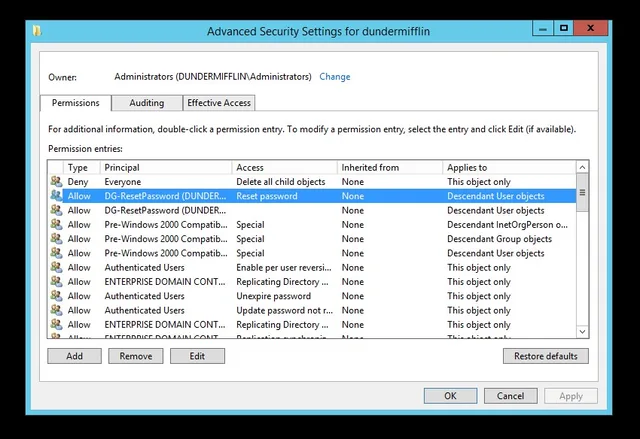This screenshot has width=640, height=439.
Task: Click the folder icon in the title bar
Action: pos(37,31)
